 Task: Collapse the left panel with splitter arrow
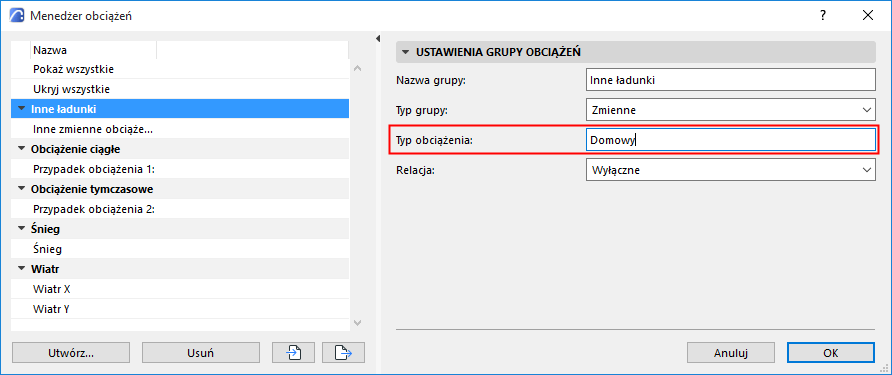click(x=378, y=39)
